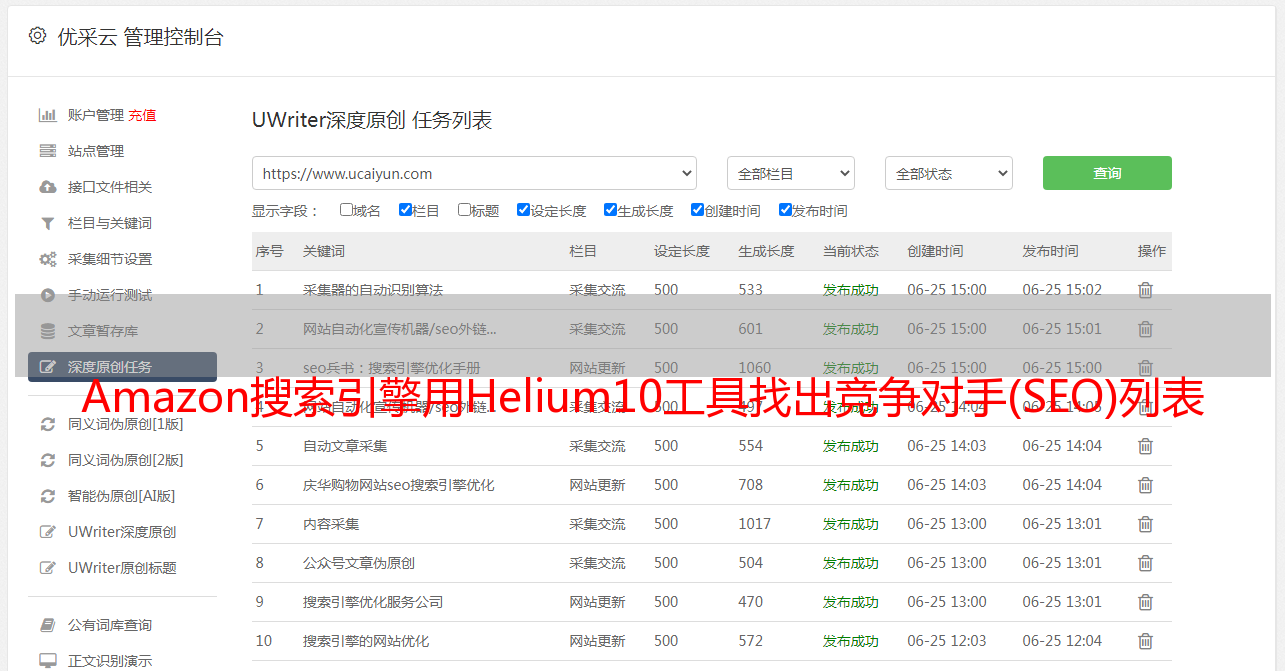
Task: Delete row 7 内容采集 task
Action: pyautogui.click(x=1146, y=524)
